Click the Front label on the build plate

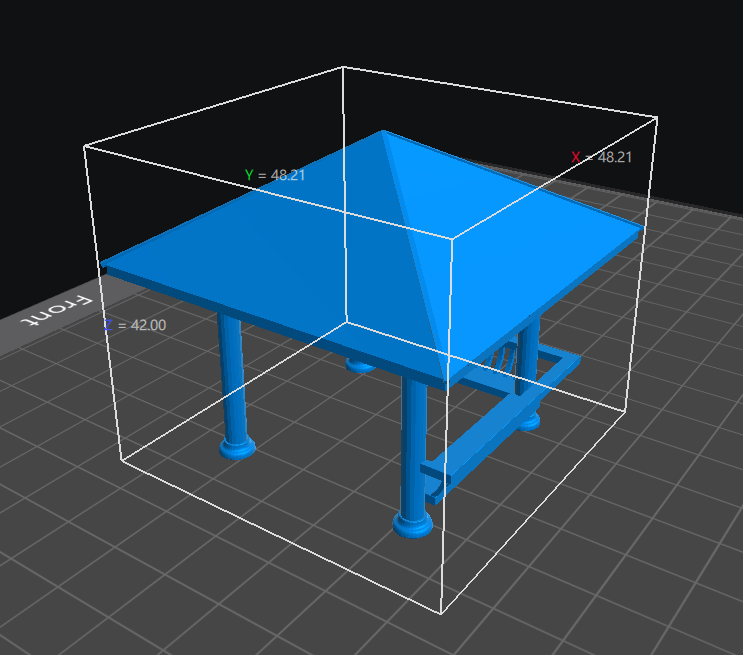tap(56, 310)
